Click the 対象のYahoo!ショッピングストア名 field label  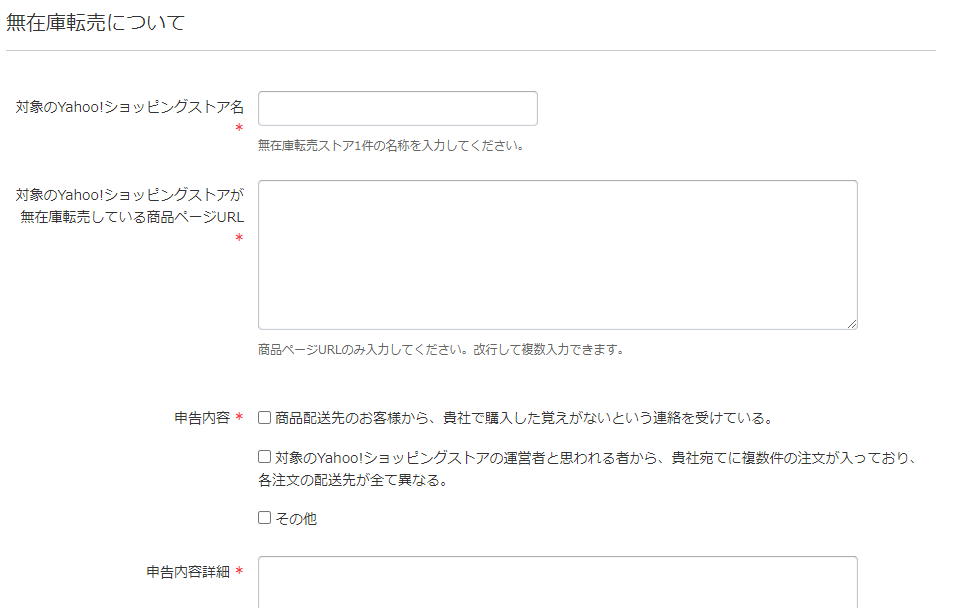tap(129, 107)
